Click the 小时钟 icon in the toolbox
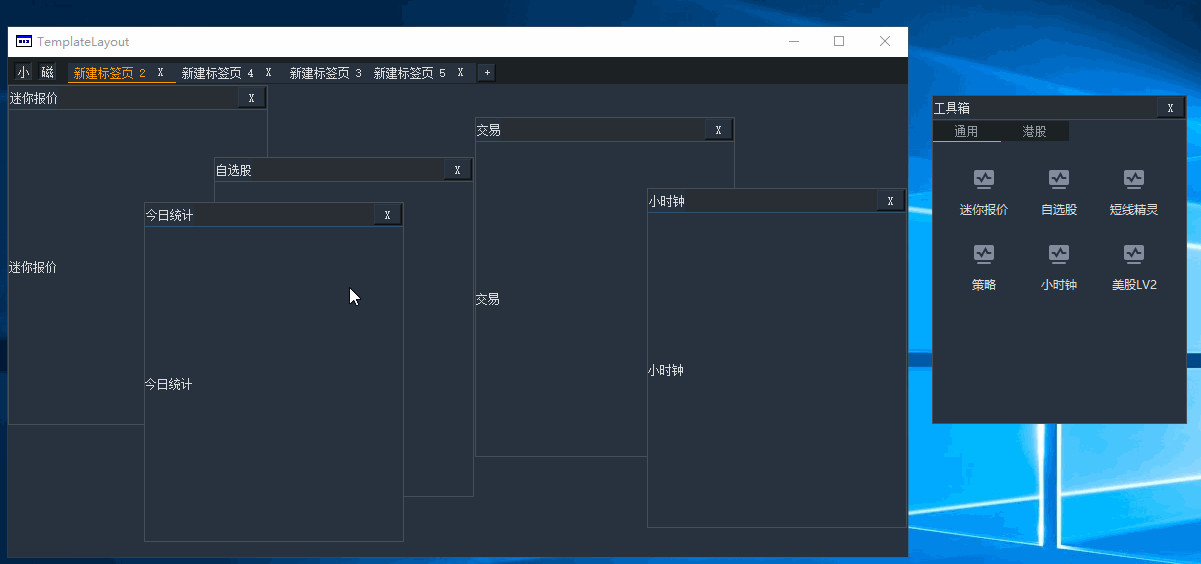 coord(1059,254)
